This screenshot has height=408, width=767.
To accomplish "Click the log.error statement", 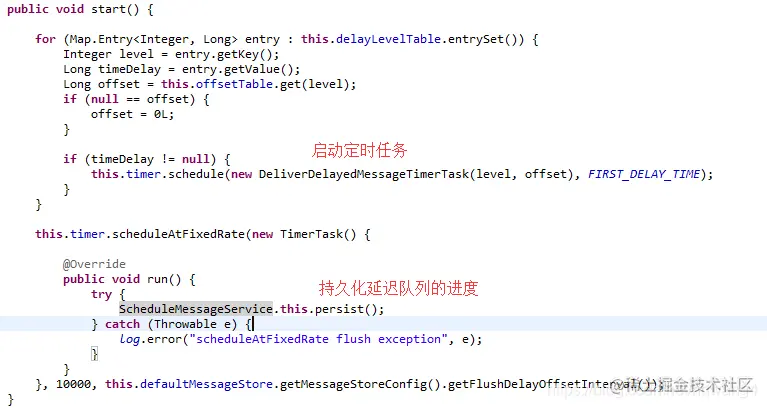I will tap(301, 339).
